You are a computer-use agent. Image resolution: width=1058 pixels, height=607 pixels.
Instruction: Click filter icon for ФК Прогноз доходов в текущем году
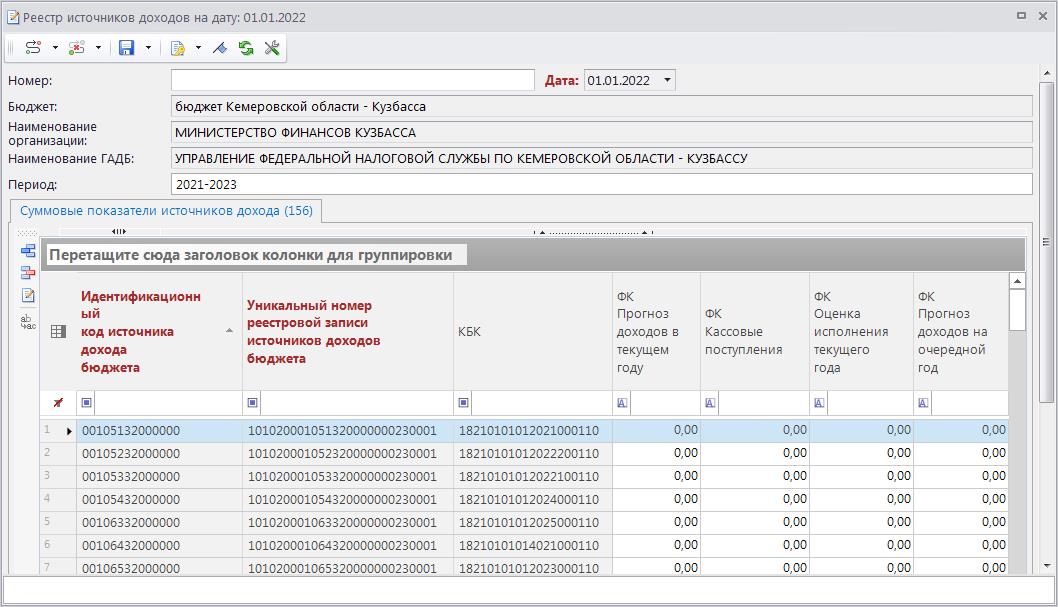(622, 403)
